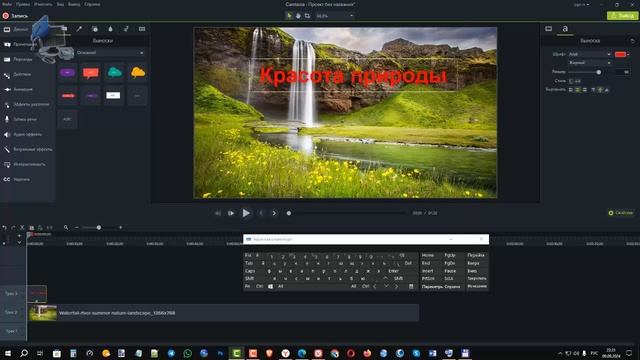
Task: Open the Sketch Motion annotation tab
Action: (126, 29)
